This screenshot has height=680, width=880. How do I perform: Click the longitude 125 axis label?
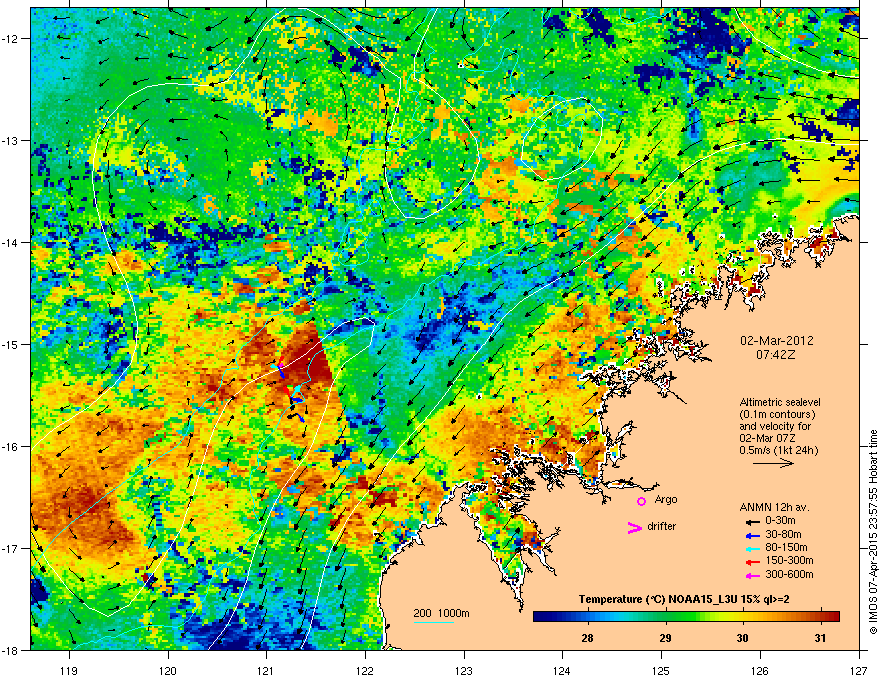(661, 670)
